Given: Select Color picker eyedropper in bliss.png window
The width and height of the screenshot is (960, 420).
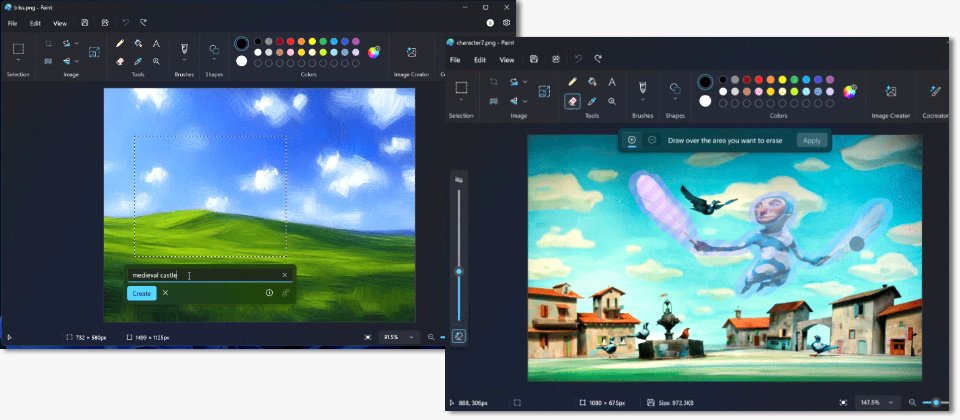Looking at the screenshot, I should (x=138, y=61).
